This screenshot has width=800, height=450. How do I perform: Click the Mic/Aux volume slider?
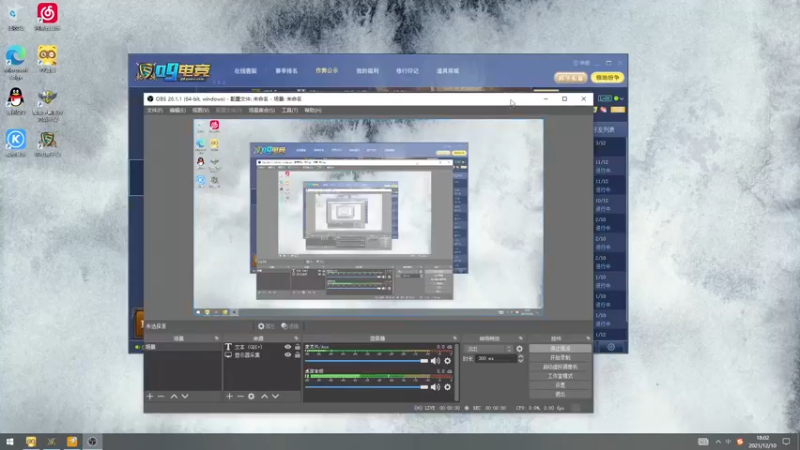(x=366, y=361)
